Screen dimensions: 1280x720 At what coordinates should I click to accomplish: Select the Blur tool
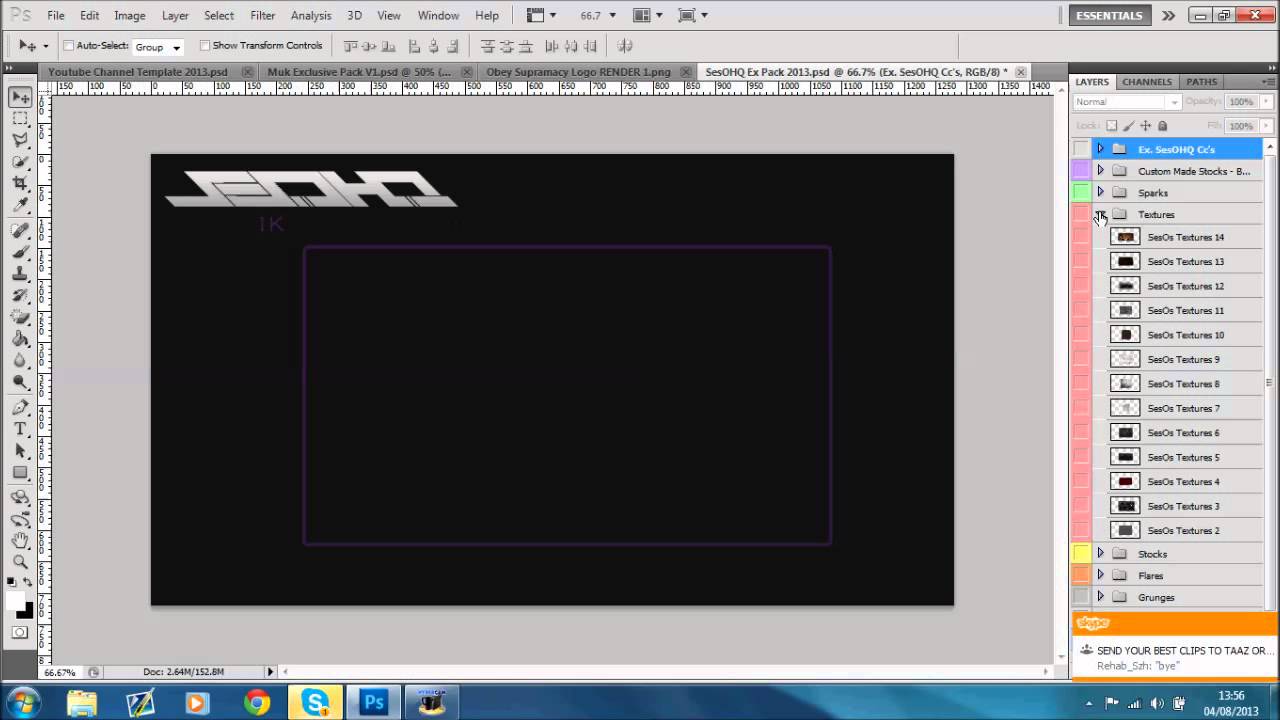point(20,361)
